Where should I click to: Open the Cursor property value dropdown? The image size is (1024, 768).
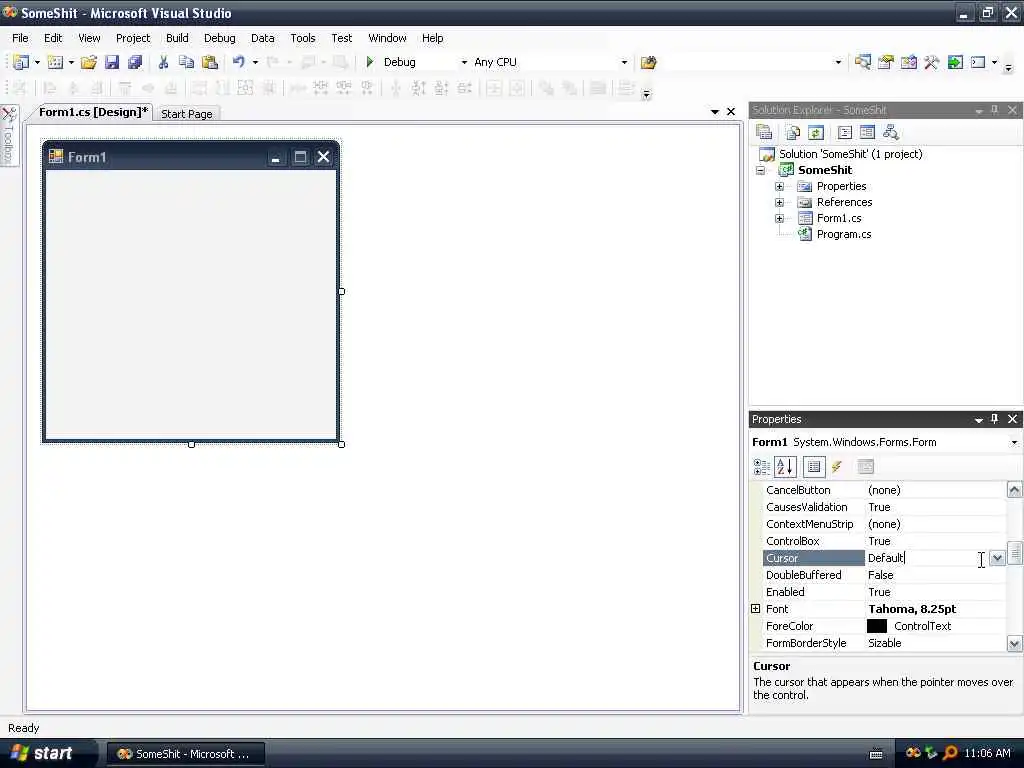pyautogui.click(x=997, y=558)
